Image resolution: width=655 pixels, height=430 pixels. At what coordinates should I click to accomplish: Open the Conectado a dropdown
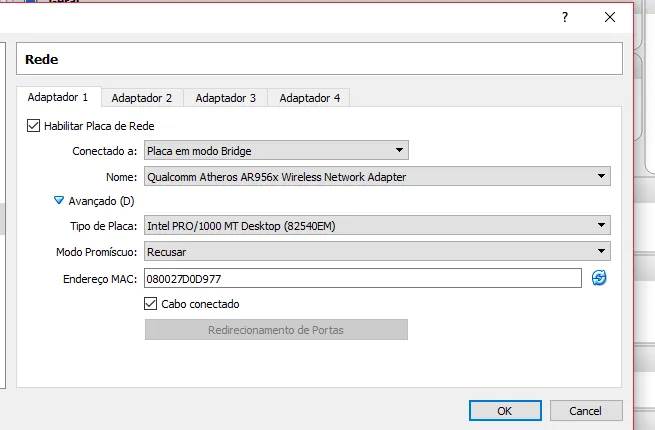(276, 151)
